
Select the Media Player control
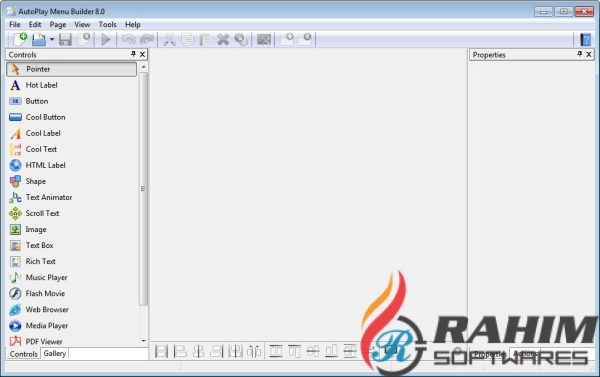(71, 326)
